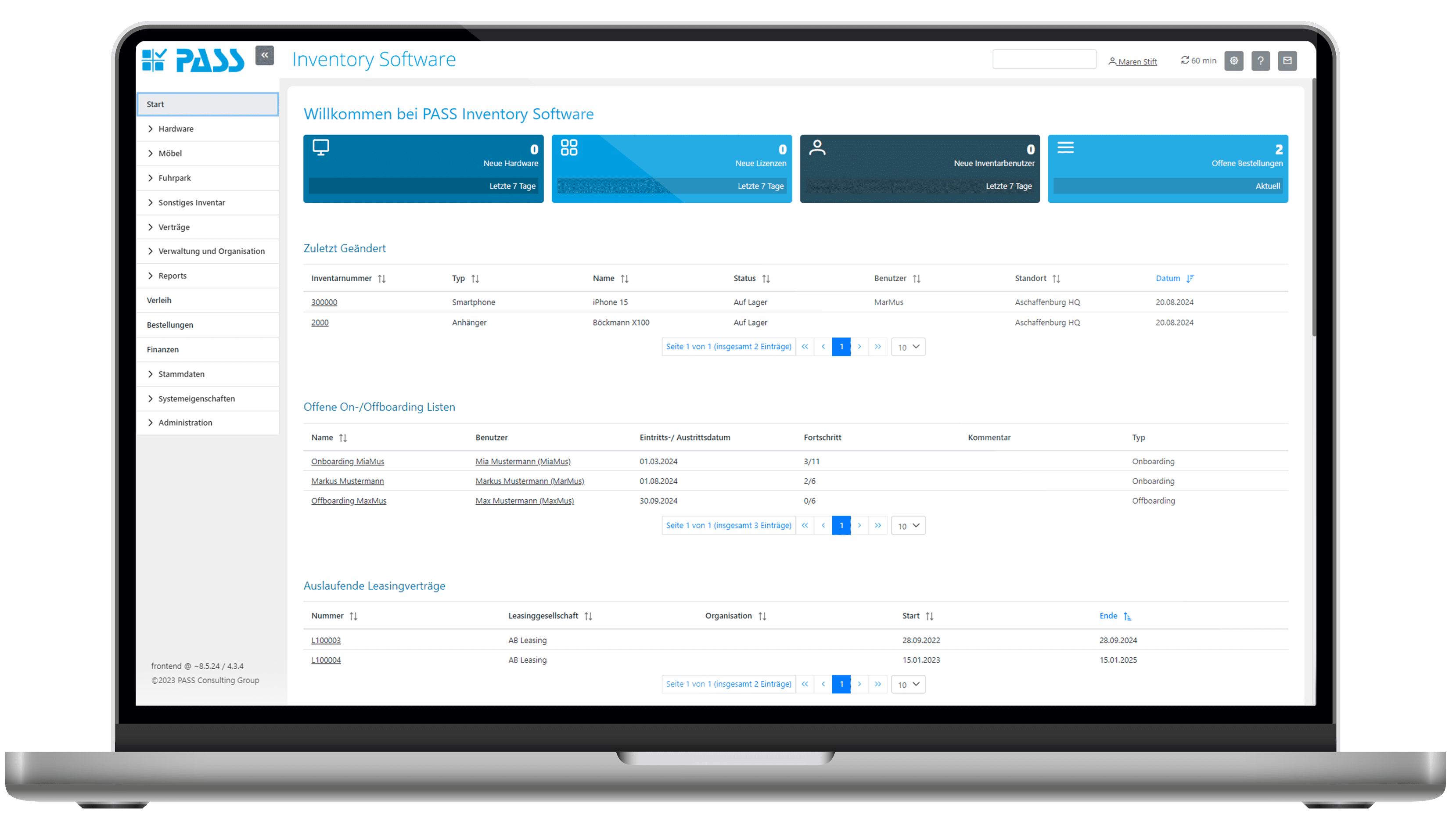
Task: Expand the Stammdaten menu
Action: click(x=208, y=374)
